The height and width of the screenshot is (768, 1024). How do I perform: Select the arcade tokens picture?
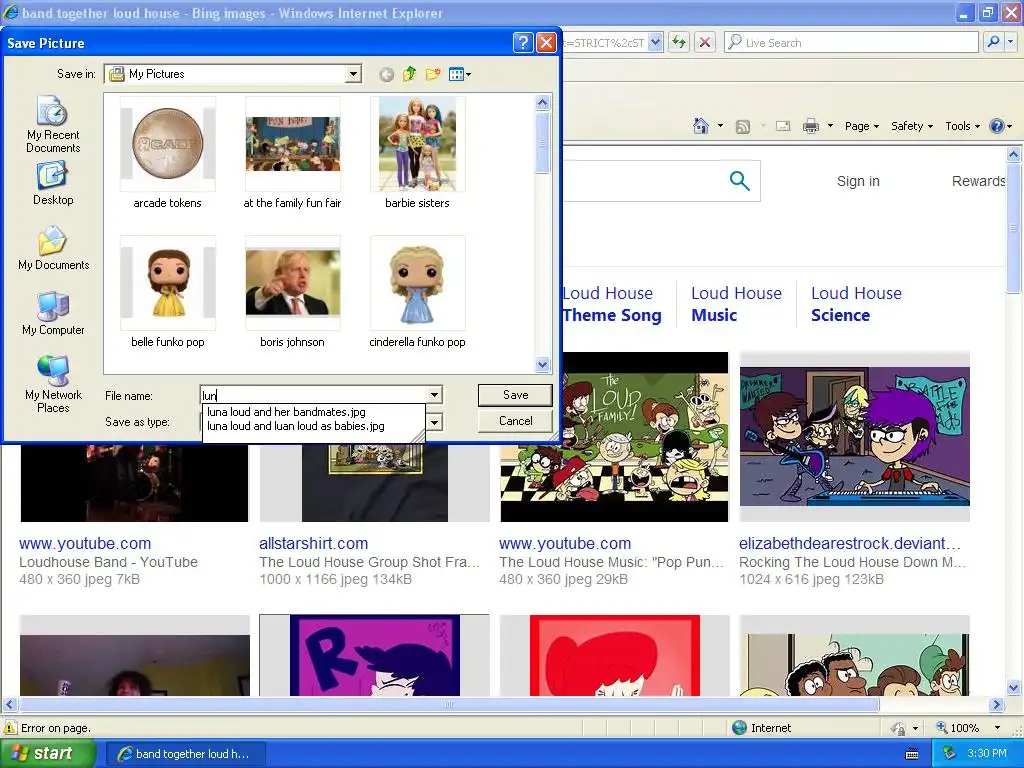click(168, 153)
